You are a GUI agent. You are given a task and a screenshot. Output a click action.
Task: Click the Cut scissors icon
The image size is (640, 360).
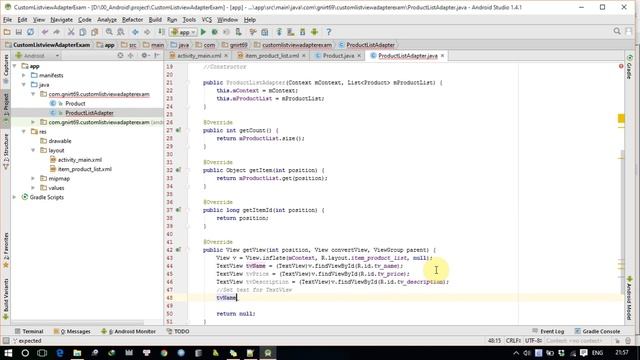click(x=71, y=32)
